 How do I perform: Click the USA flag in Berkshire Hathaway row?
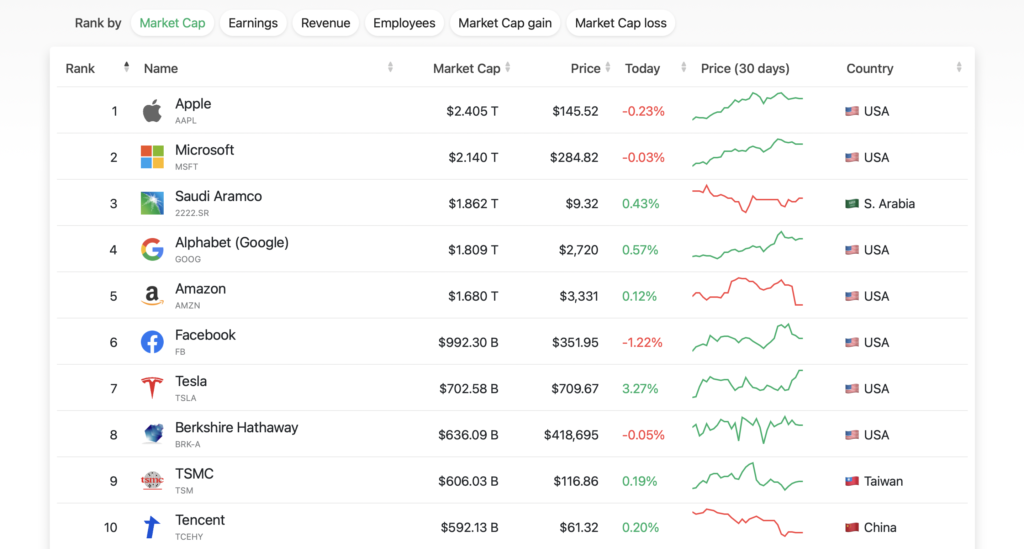[x=852, y=435]
